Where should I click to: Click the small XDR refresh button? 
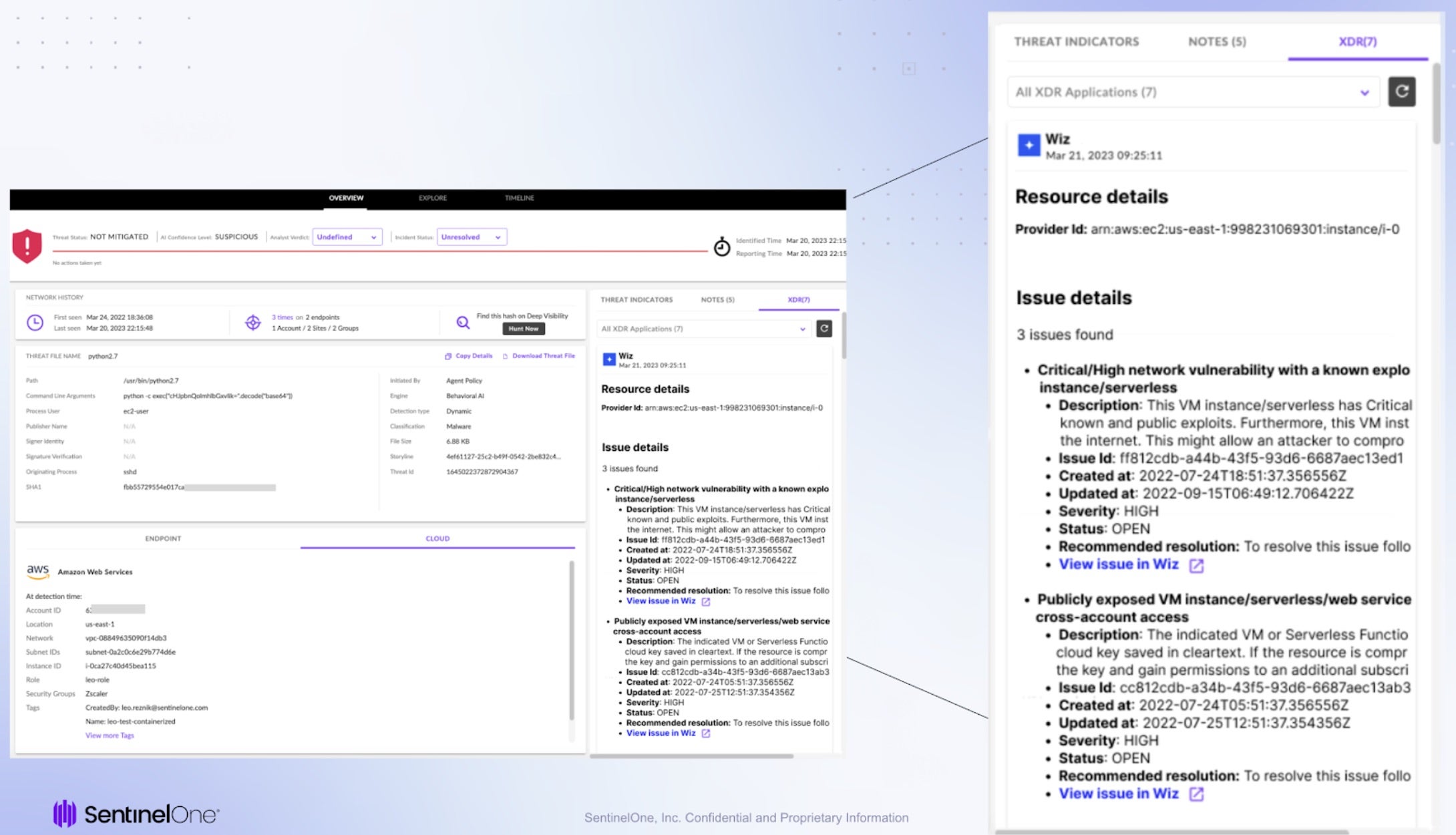824,329
